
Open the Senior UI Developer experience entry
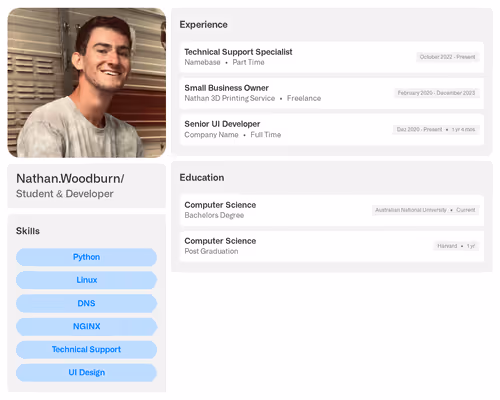click(332, 129)
